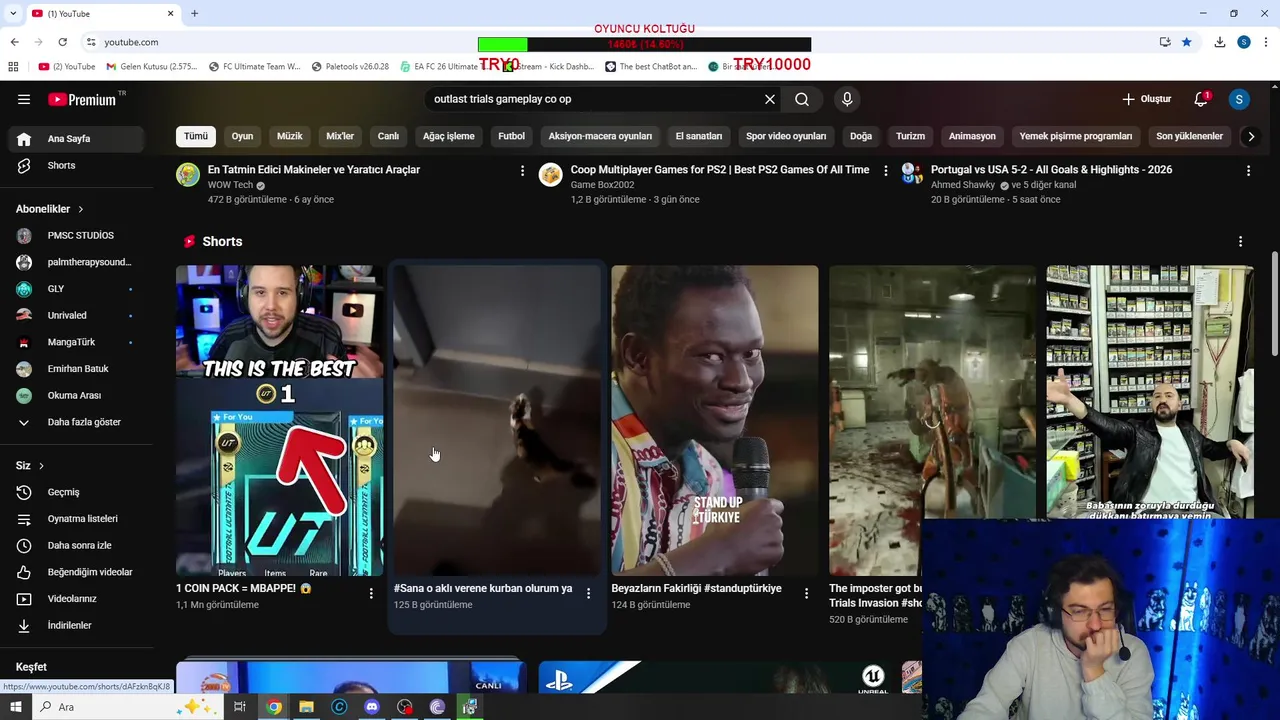Open the PMSC STUDIOS channel
The height and width of the screenshot is (720, 1280).
(76, 236)
